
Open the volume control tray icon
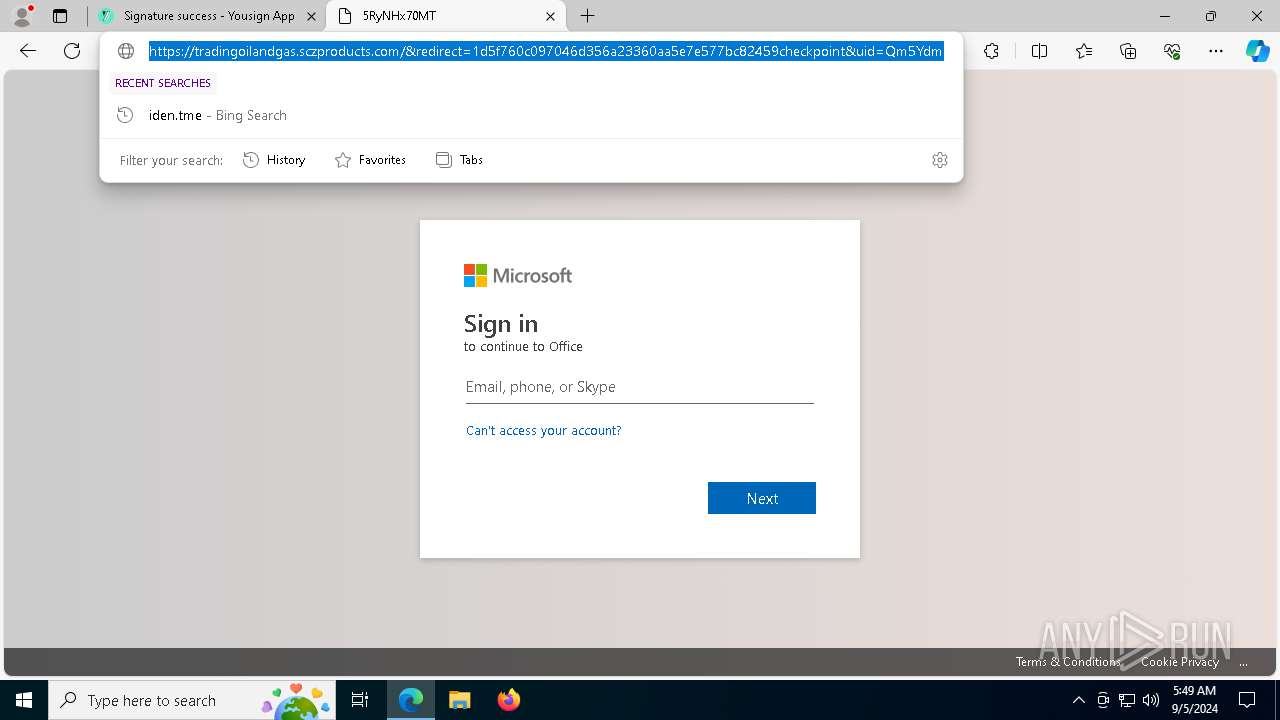click(1151, 700)
